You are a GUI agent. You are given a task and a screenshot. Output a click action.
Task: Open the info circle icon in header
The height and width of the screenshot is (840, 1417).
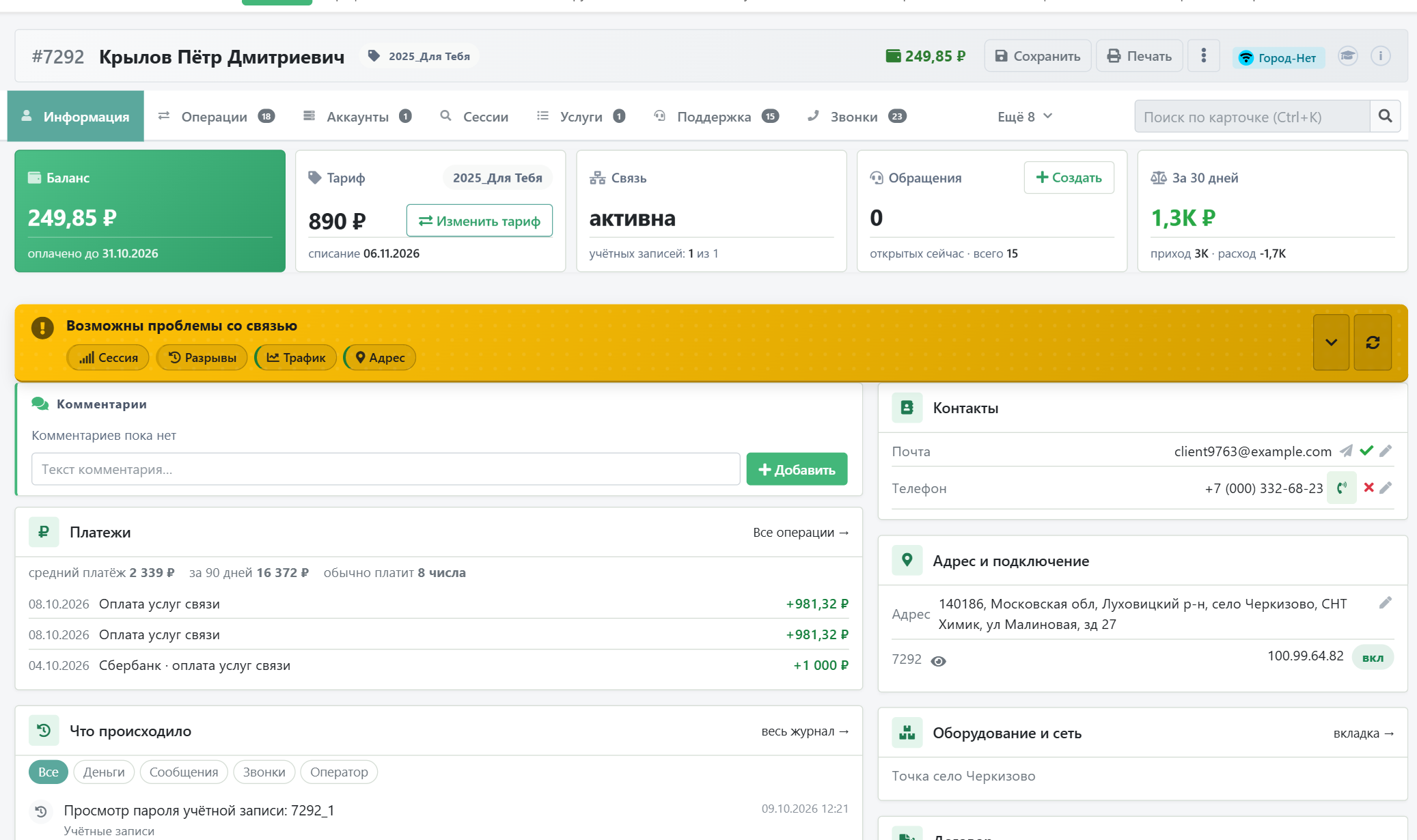pyautogui.click(x=1380, y=56)
